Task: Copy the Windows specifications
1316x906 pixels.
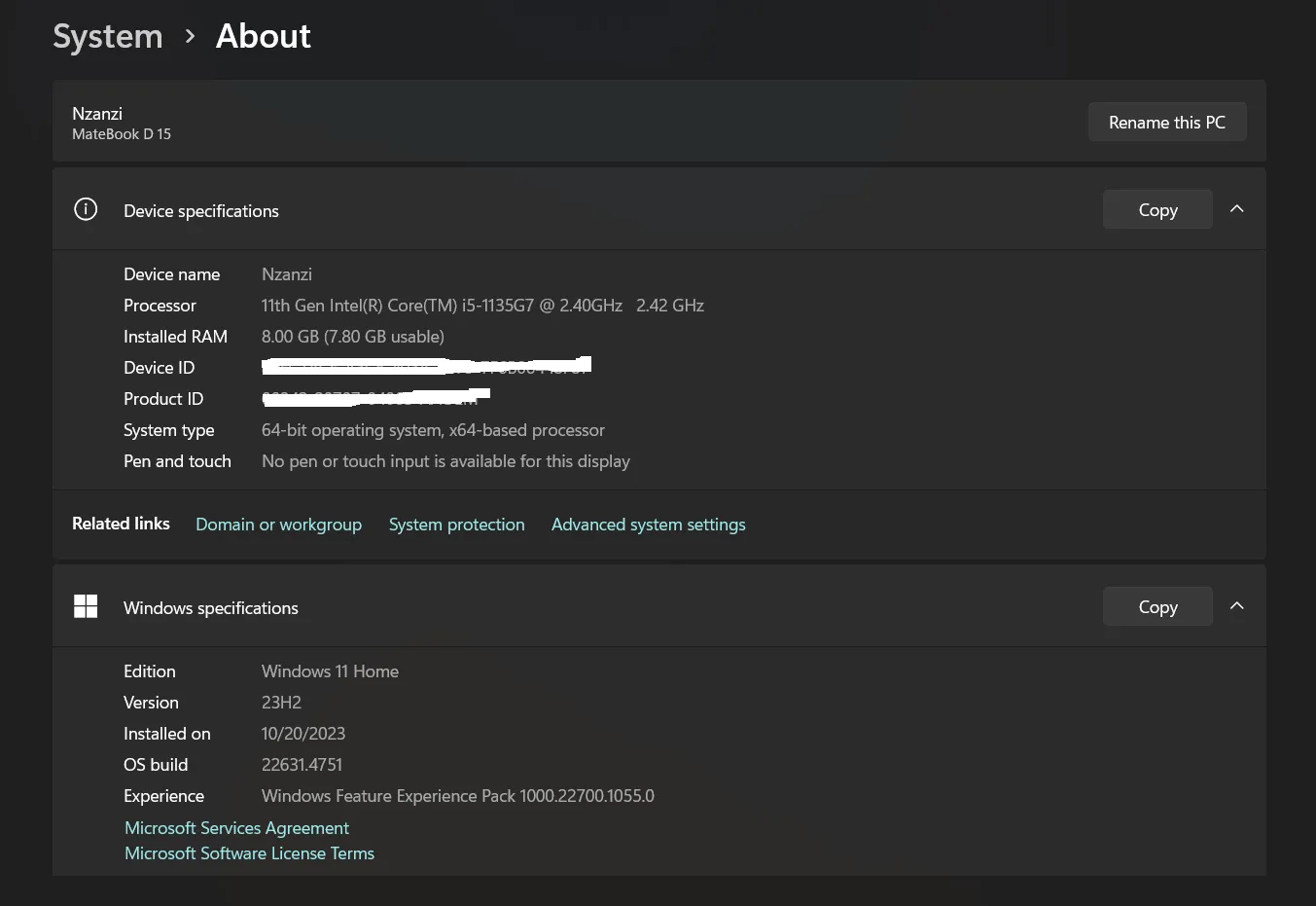Action: [1157, 607]
